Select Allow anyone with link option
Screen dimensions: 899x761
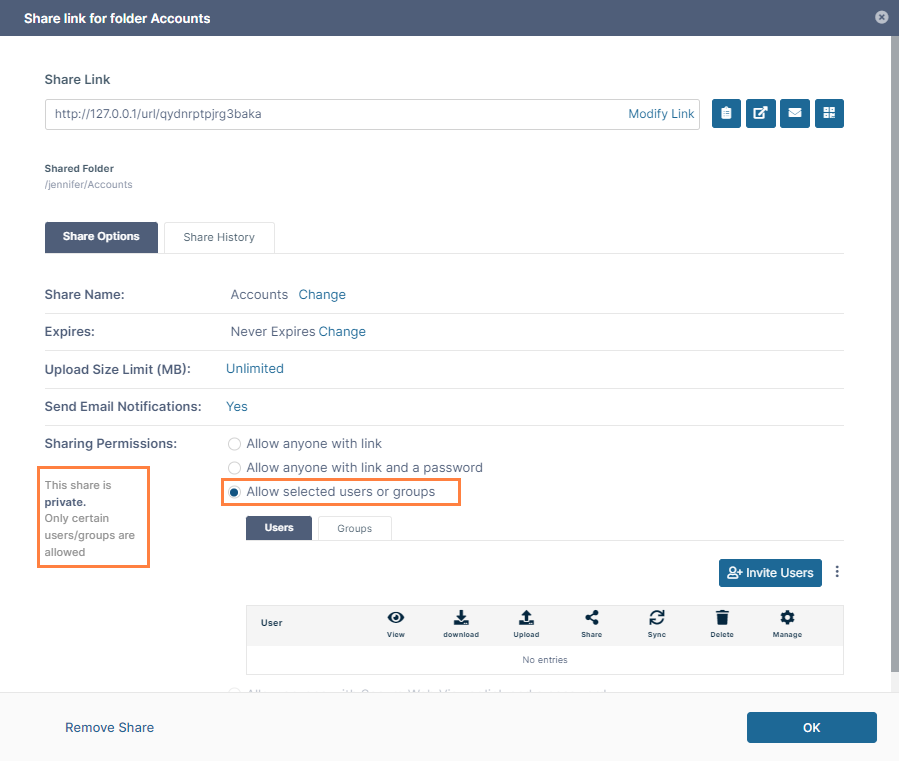click(235, 444)
